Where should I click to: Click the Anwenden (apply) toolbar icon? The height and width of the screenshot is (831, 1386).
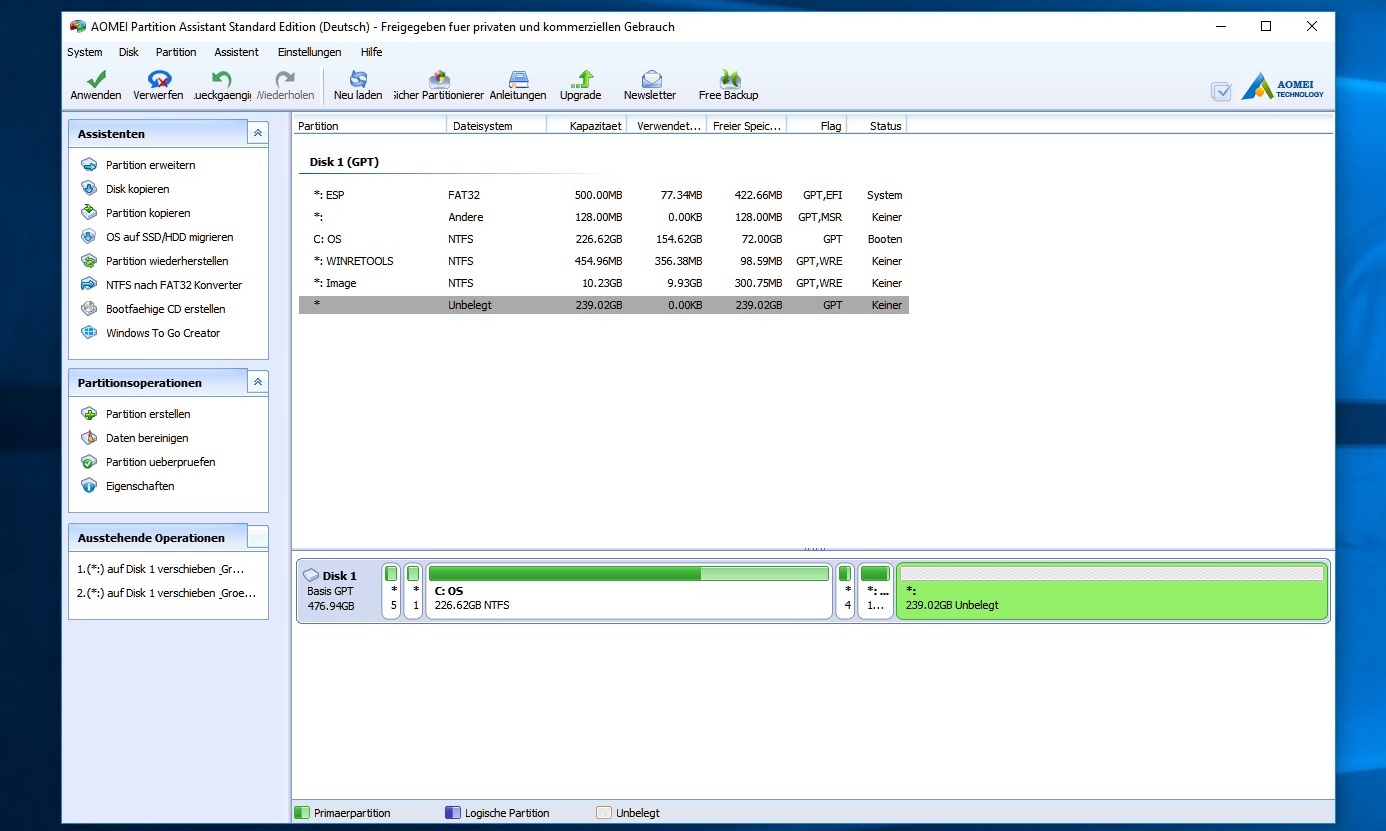(96, 85)
